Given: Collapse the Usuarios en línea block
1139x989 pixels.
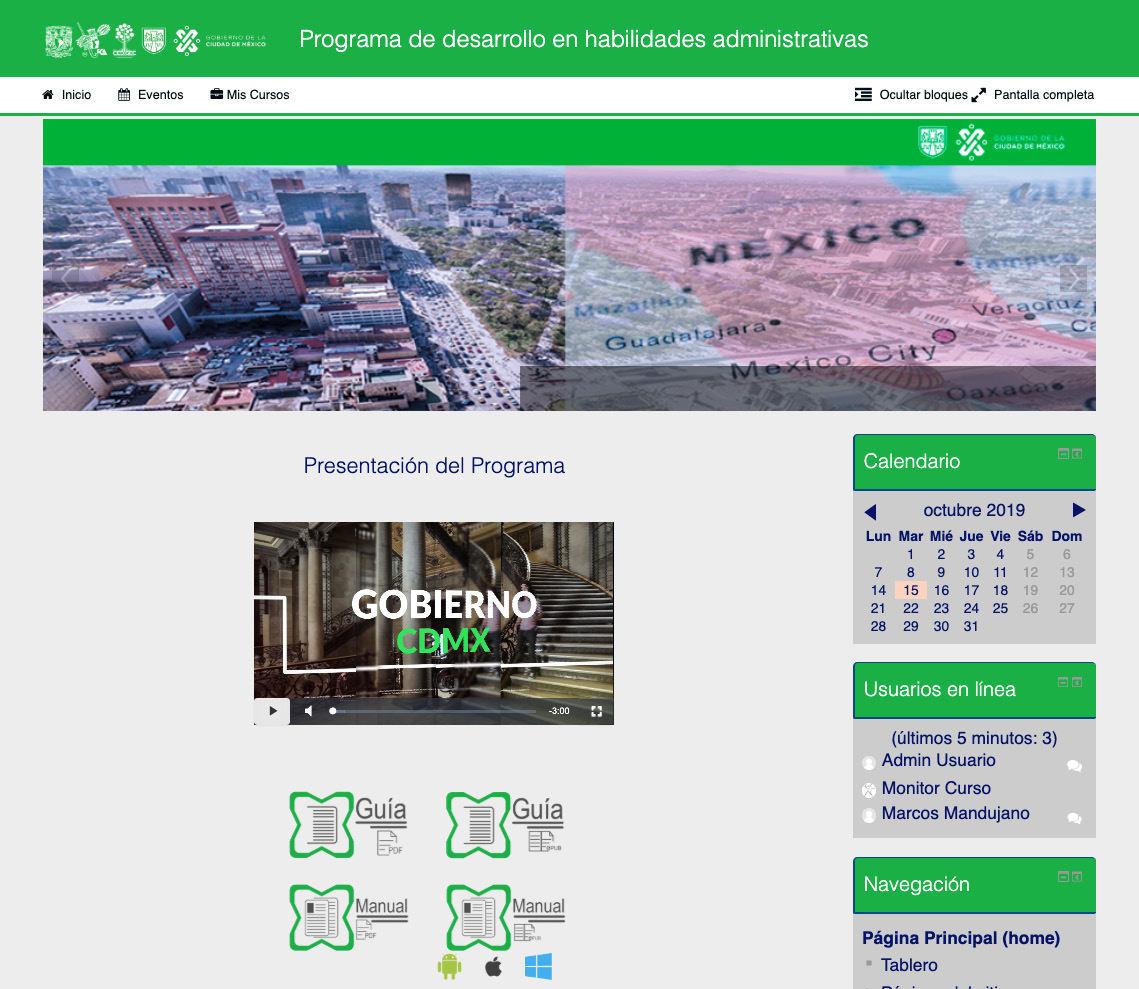Looking at the screenshot, I should click(x=1063, y=682).
